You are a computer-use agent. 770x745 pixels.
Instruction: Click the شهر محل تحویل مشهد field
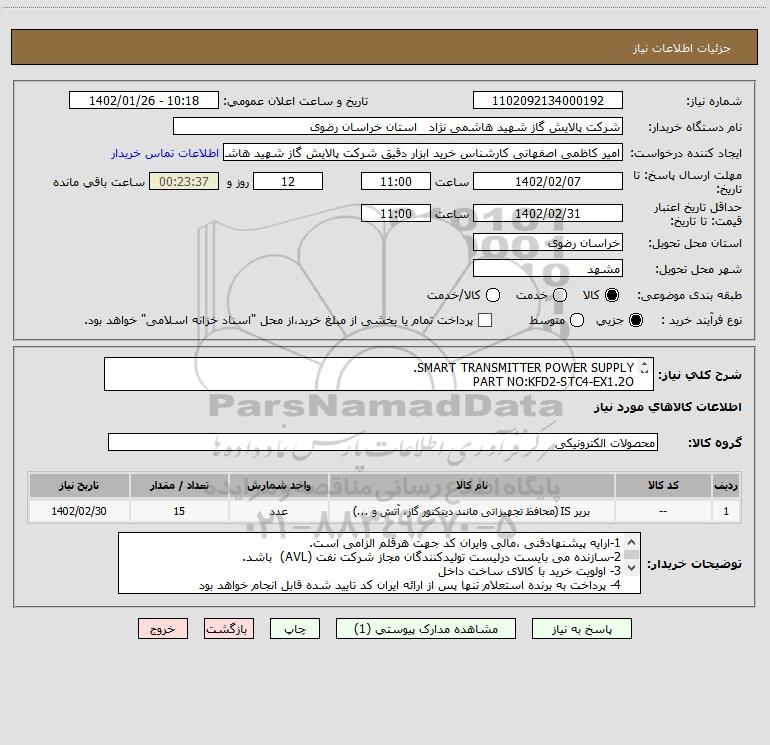point(548,269)
